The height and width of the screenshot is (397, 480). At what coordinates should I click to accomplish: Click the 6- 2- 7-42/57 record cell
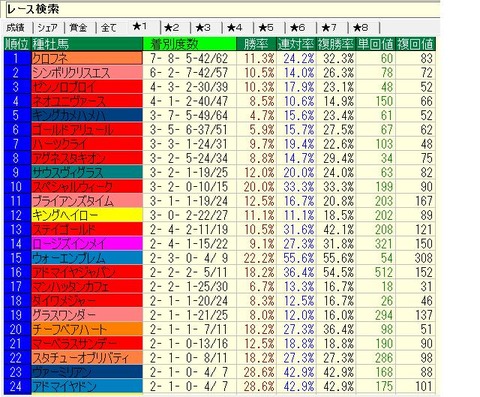(x=189, y=72)
